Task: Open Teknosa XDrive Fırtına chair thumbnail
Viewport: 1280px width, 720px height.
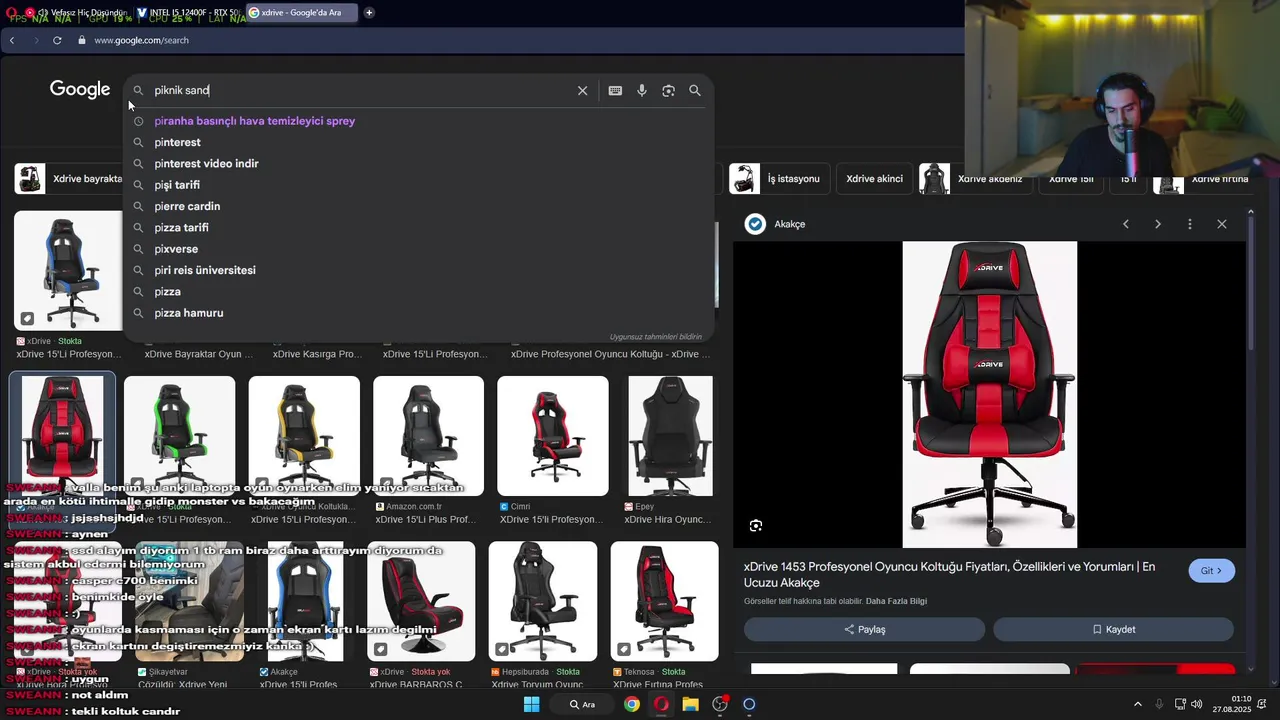Action: 665,602
